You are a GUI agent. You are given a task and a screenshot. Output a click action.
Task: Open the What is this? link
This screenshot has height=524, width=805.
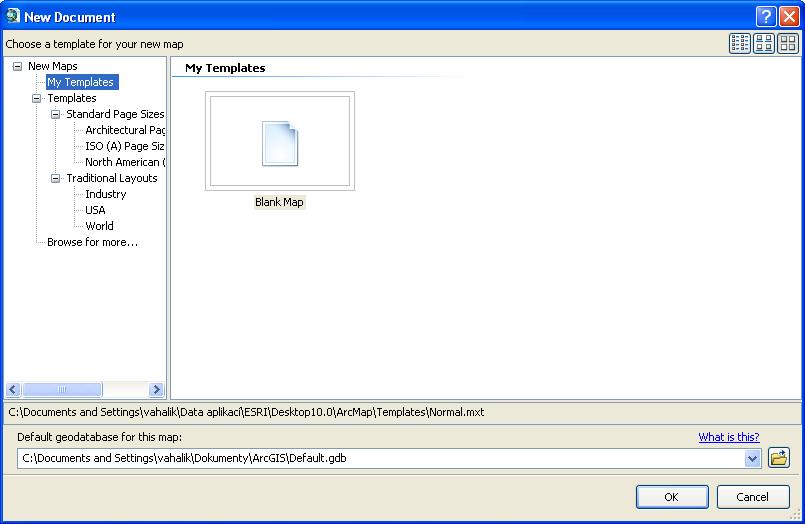(729, 437)
